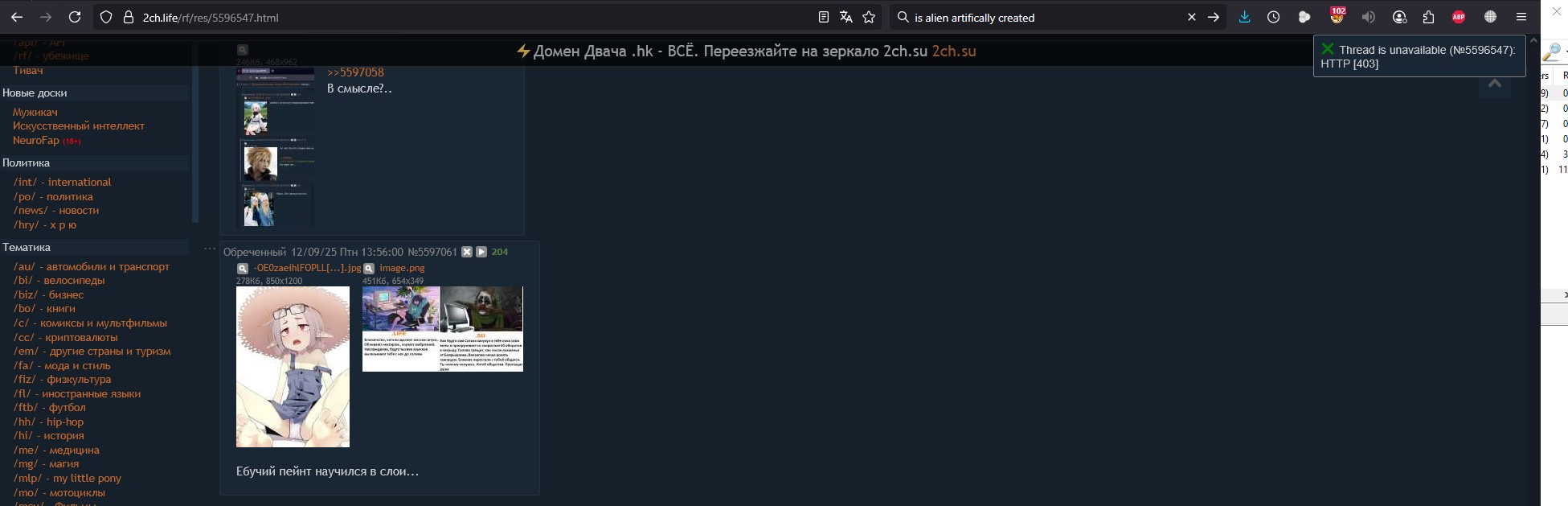
Task: Go to /c/ - комиксы и мультфильмы
Action: [90, 323]
